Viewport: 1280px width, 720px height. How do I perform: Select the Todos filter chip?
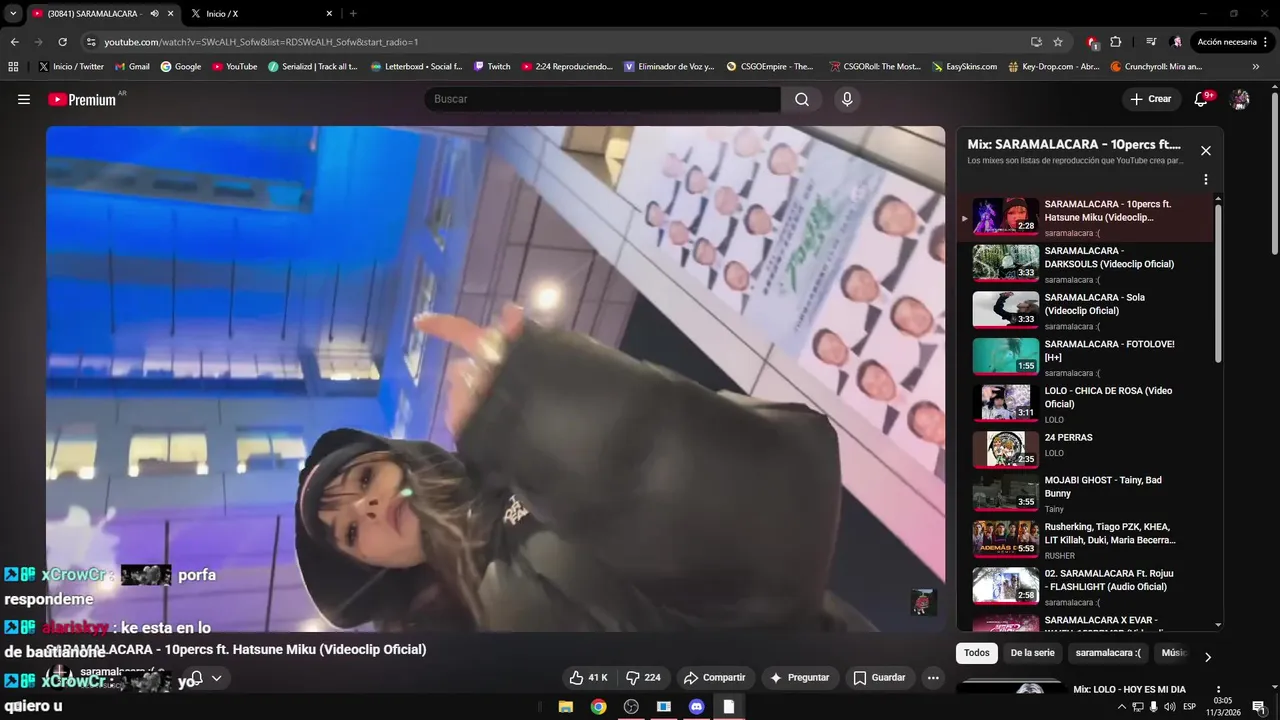coord(977,653)
